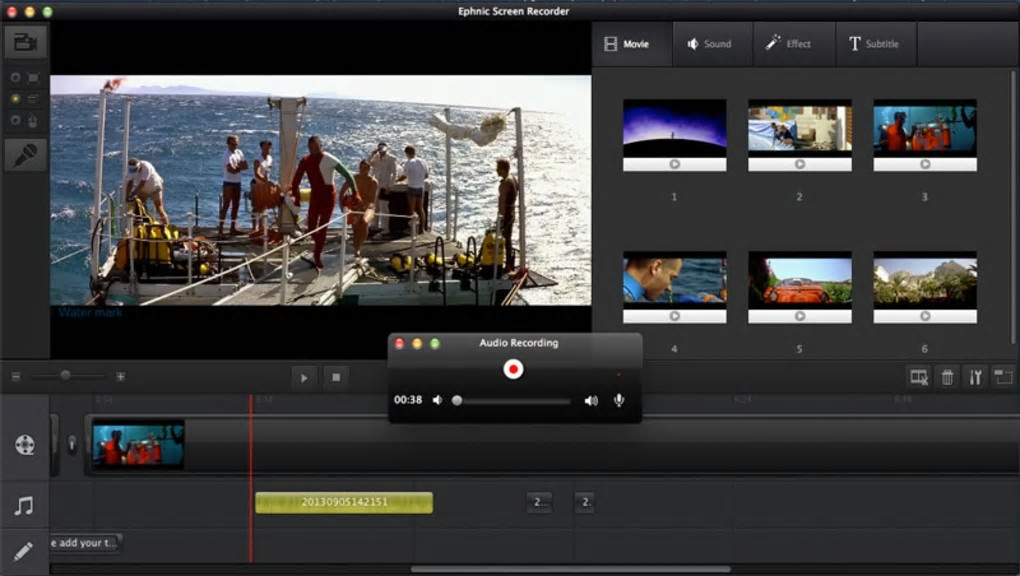Select the full screen capture radio option

pyautogui.click(x=16, y=77)
